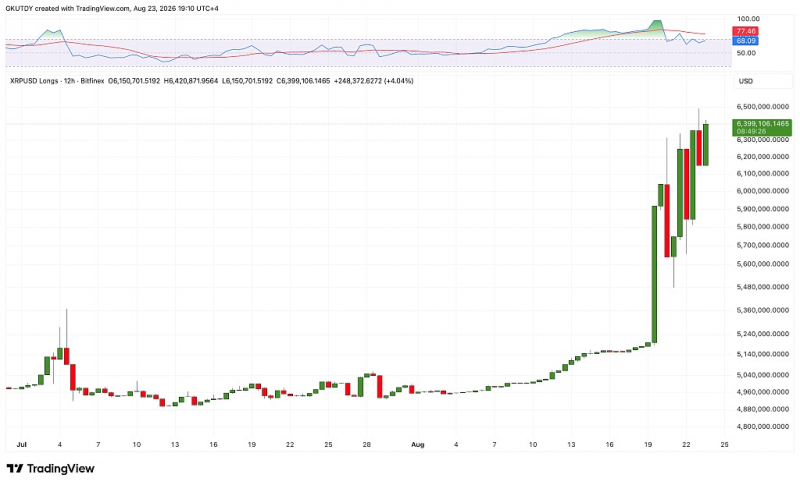Click the RSI 50.00 scale label

point(745,53)
